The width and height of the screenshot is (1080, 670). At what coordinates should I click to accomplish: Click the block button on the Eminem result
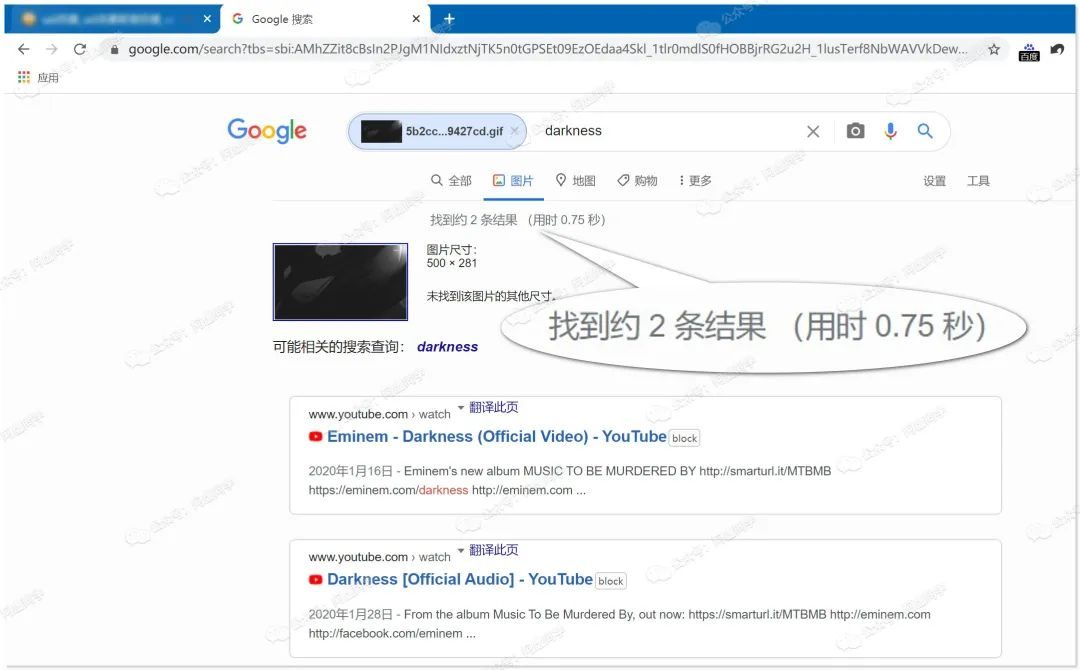[684, 437]
